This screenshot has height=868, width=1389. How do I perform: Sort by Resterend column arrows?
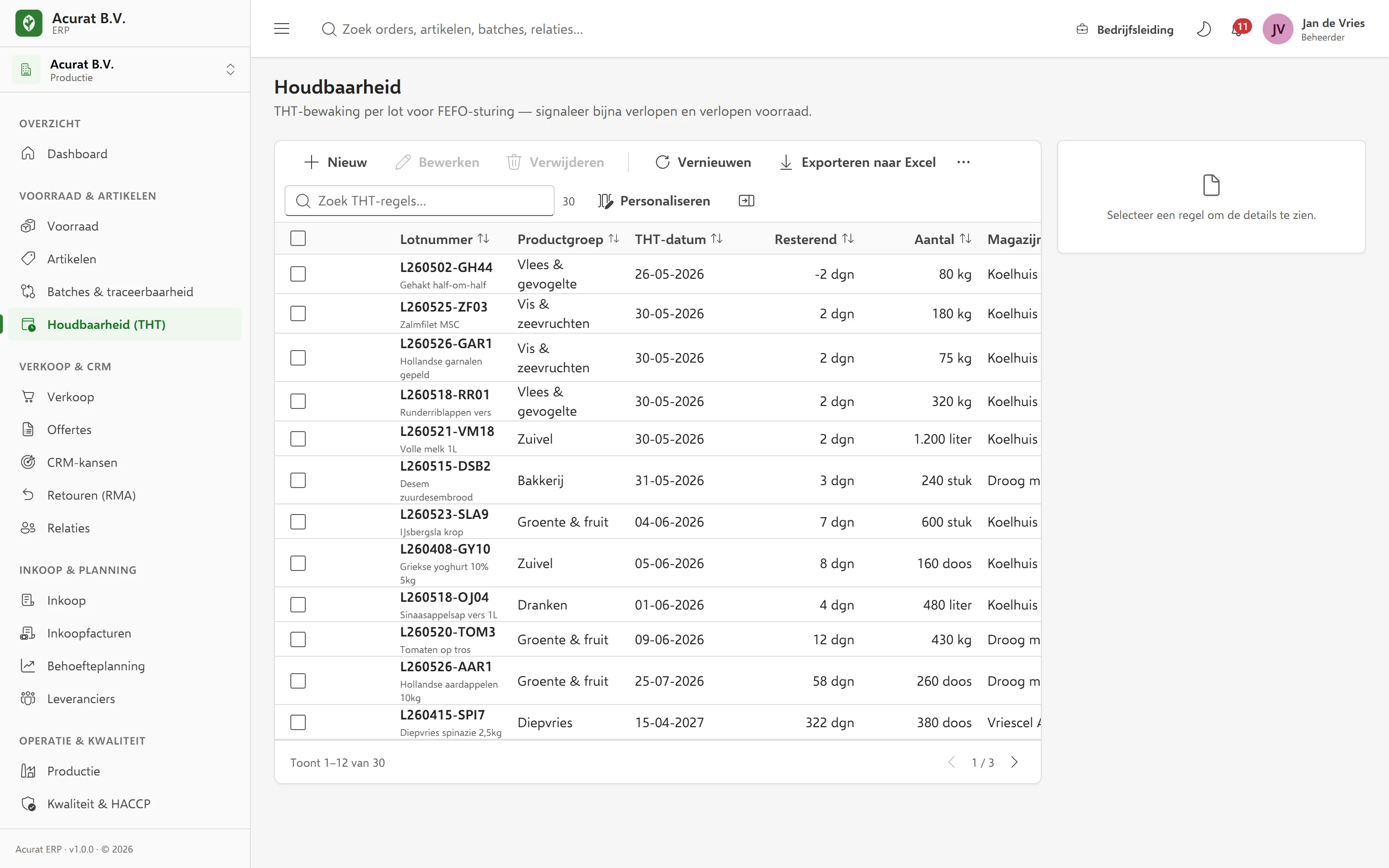pos(848,238)
